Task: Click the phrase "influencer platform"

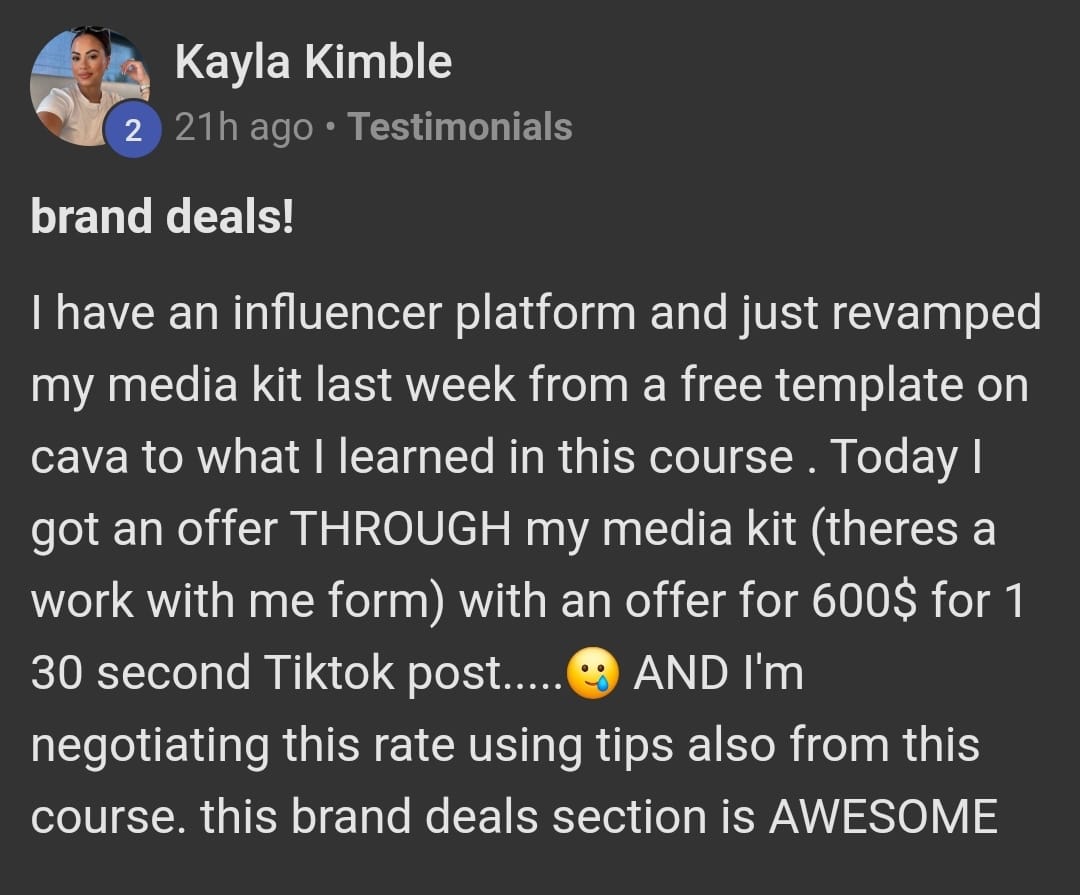Action: (x=434, y=314)
